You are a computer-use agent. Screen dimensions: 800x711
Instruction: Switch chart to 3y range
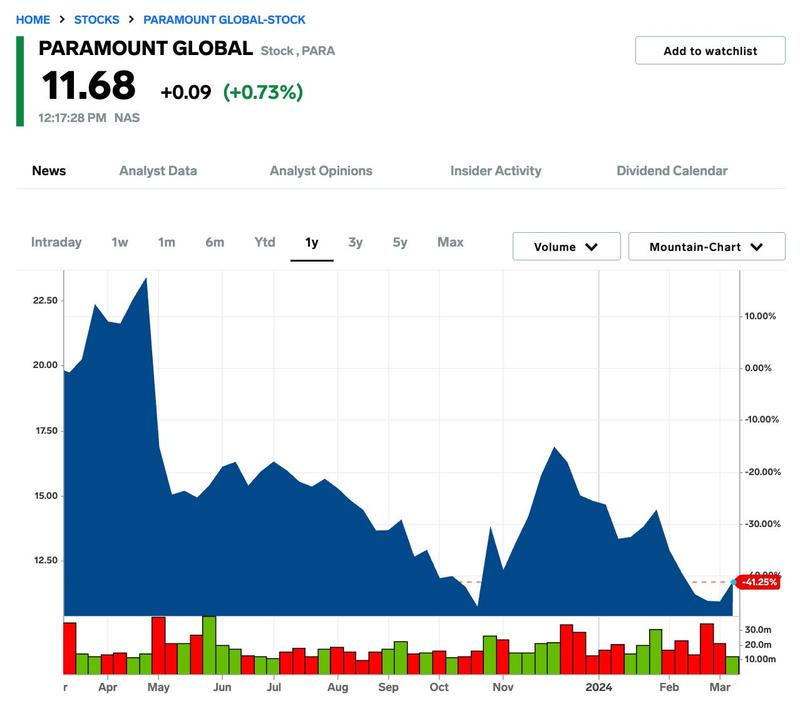(x=356, y=242)
